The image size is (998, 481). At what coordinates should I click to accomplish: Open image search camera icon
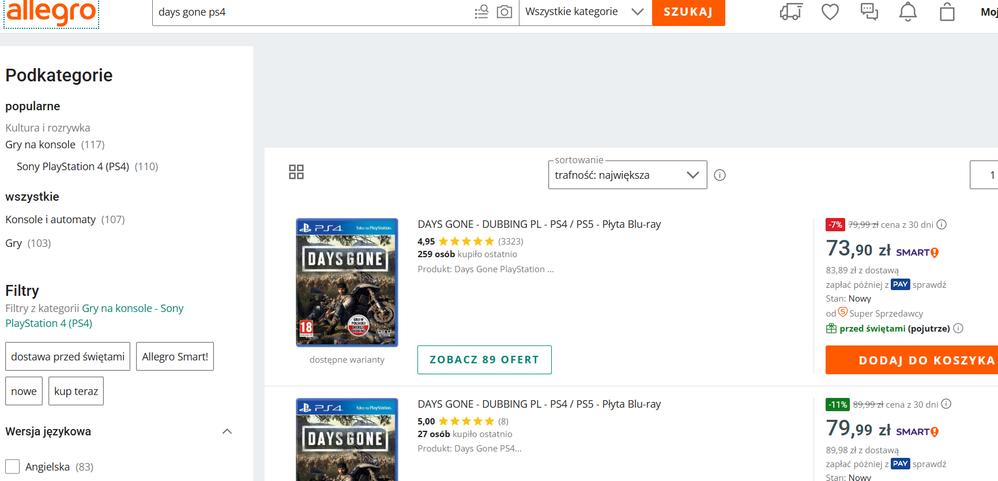[505, 12]
